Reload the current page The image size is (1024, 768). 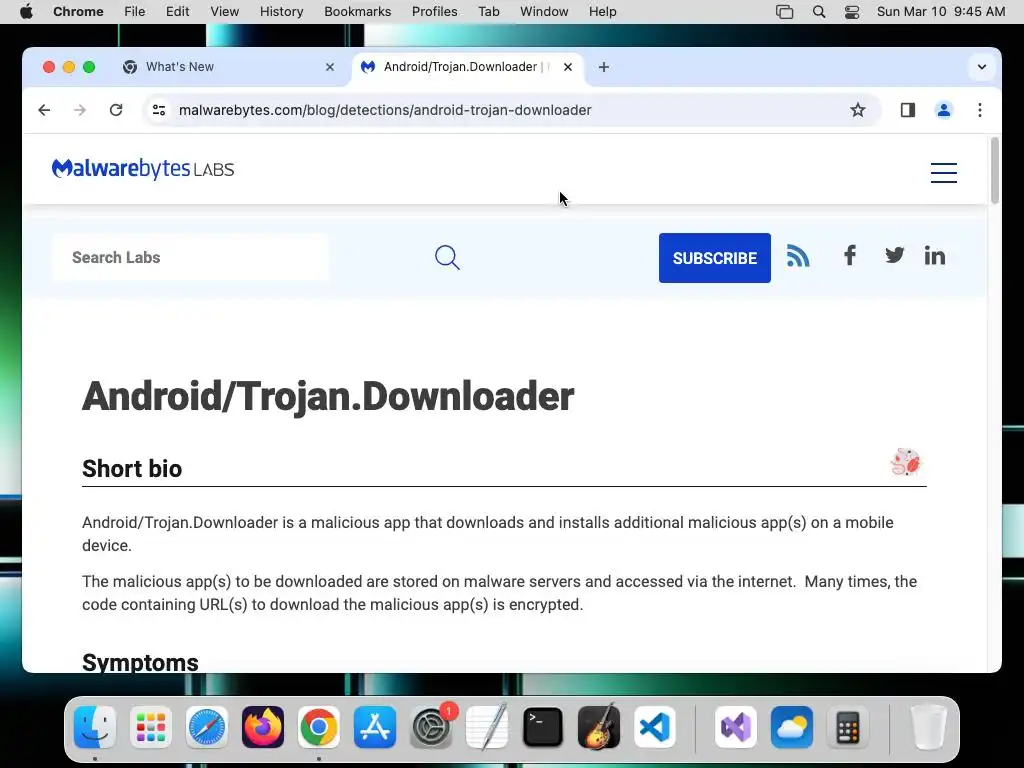(x=116, y=110)
